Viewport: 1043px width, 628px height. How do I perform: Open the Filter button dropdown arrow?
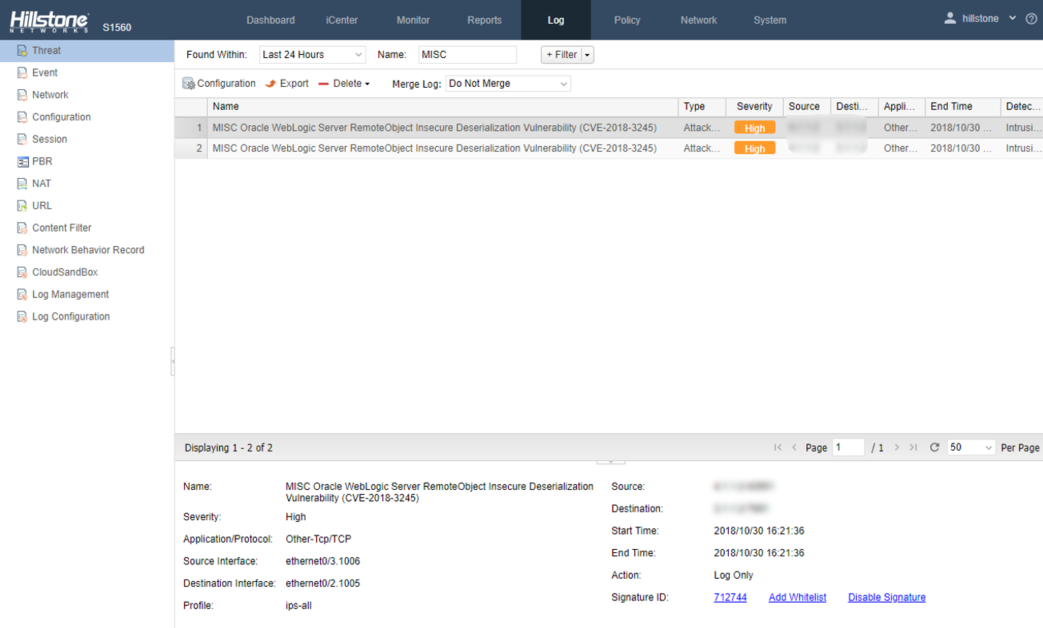[587, 55]
